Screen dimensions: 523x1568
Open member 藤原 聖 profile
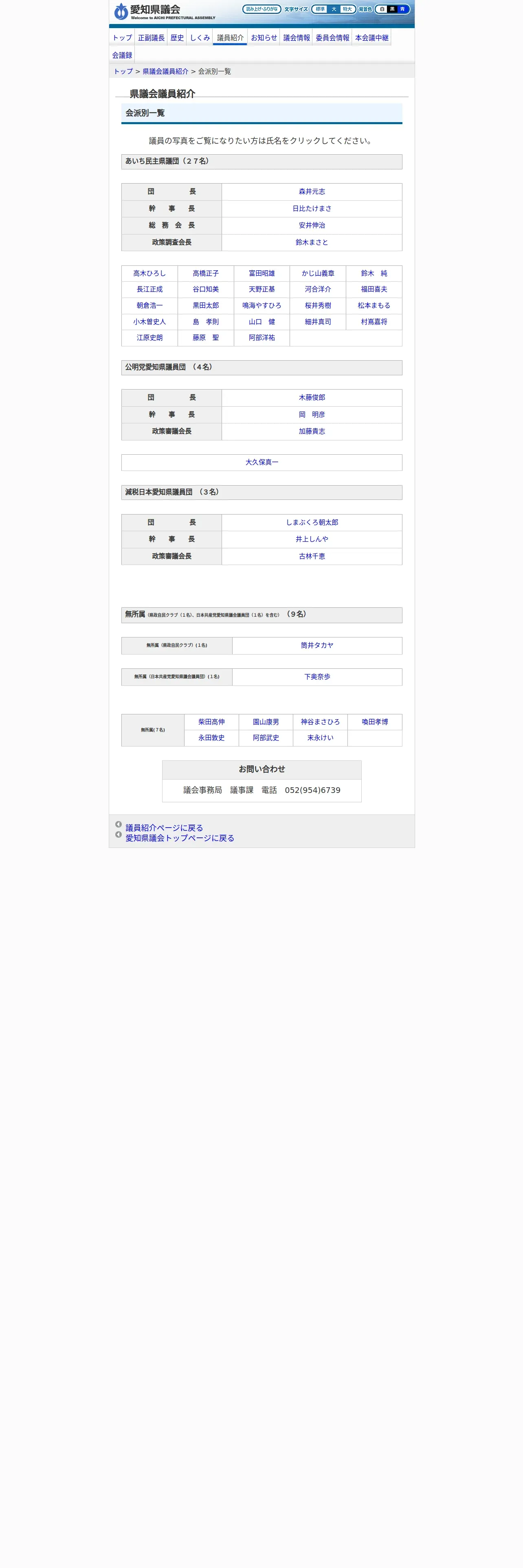(x=206, y=338)
